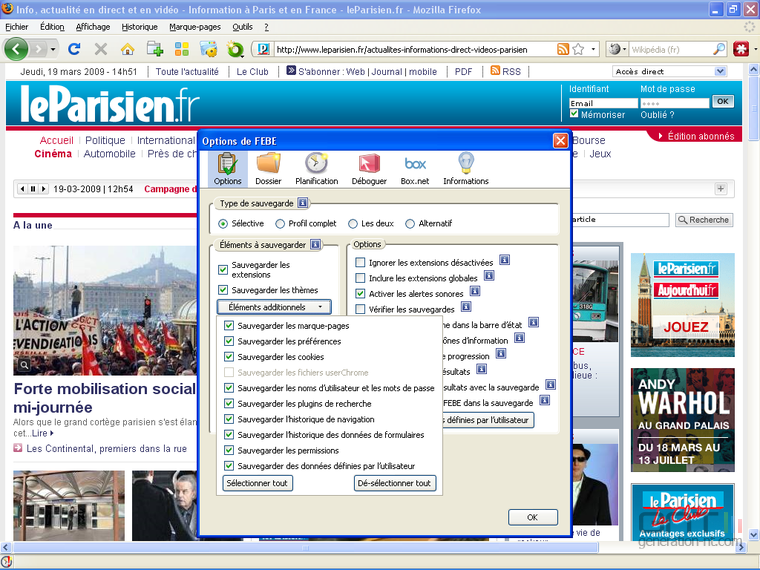This screenshot has height=570, width=760.
Task: Click the search magnifier in Wikipédia box
Action: [x=719, y=49]
